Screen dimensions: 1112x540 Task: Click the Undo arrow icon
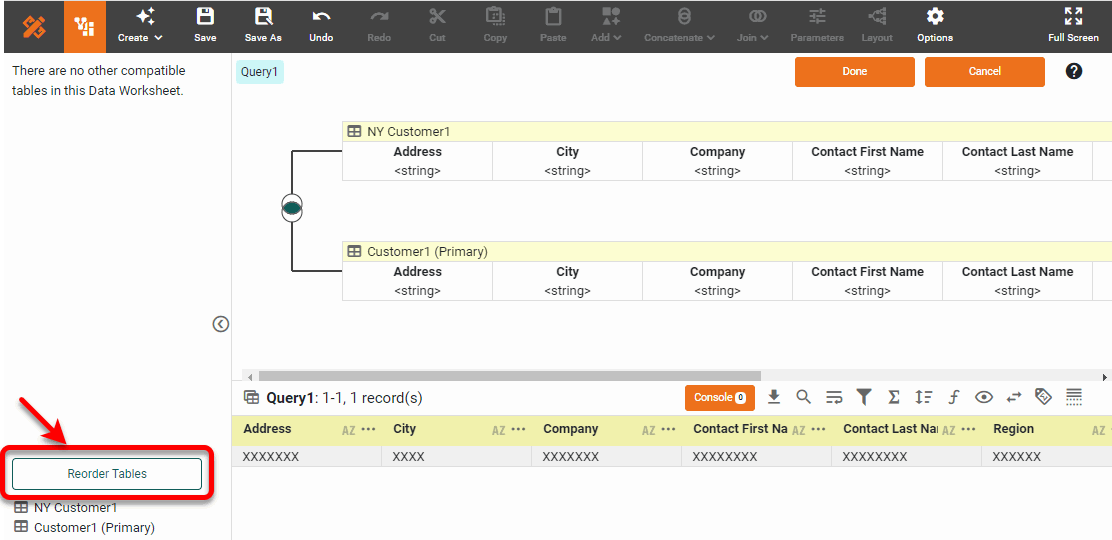[x=321, y=25]
